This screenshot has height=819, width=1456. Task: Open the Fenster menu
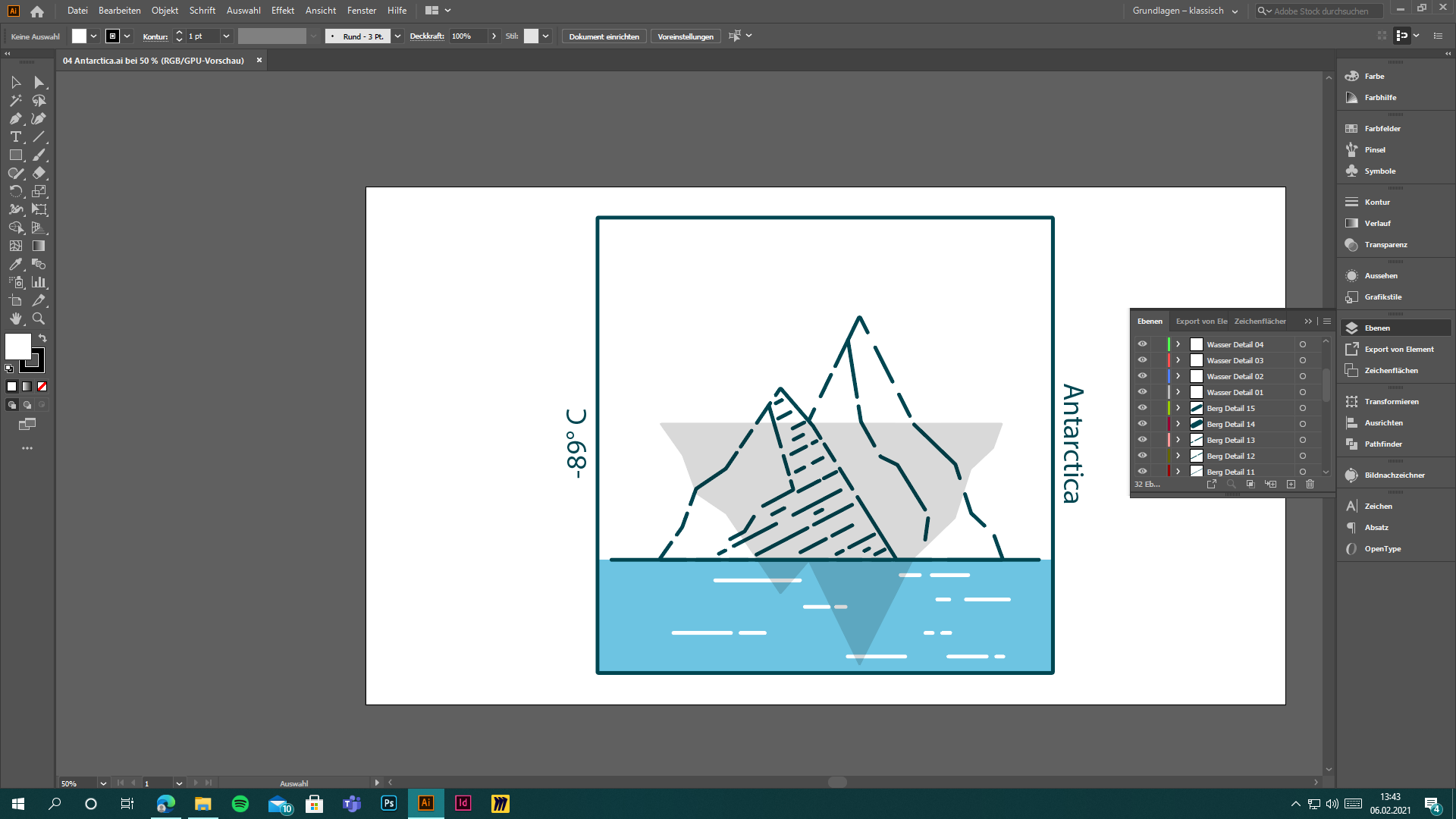362,11
